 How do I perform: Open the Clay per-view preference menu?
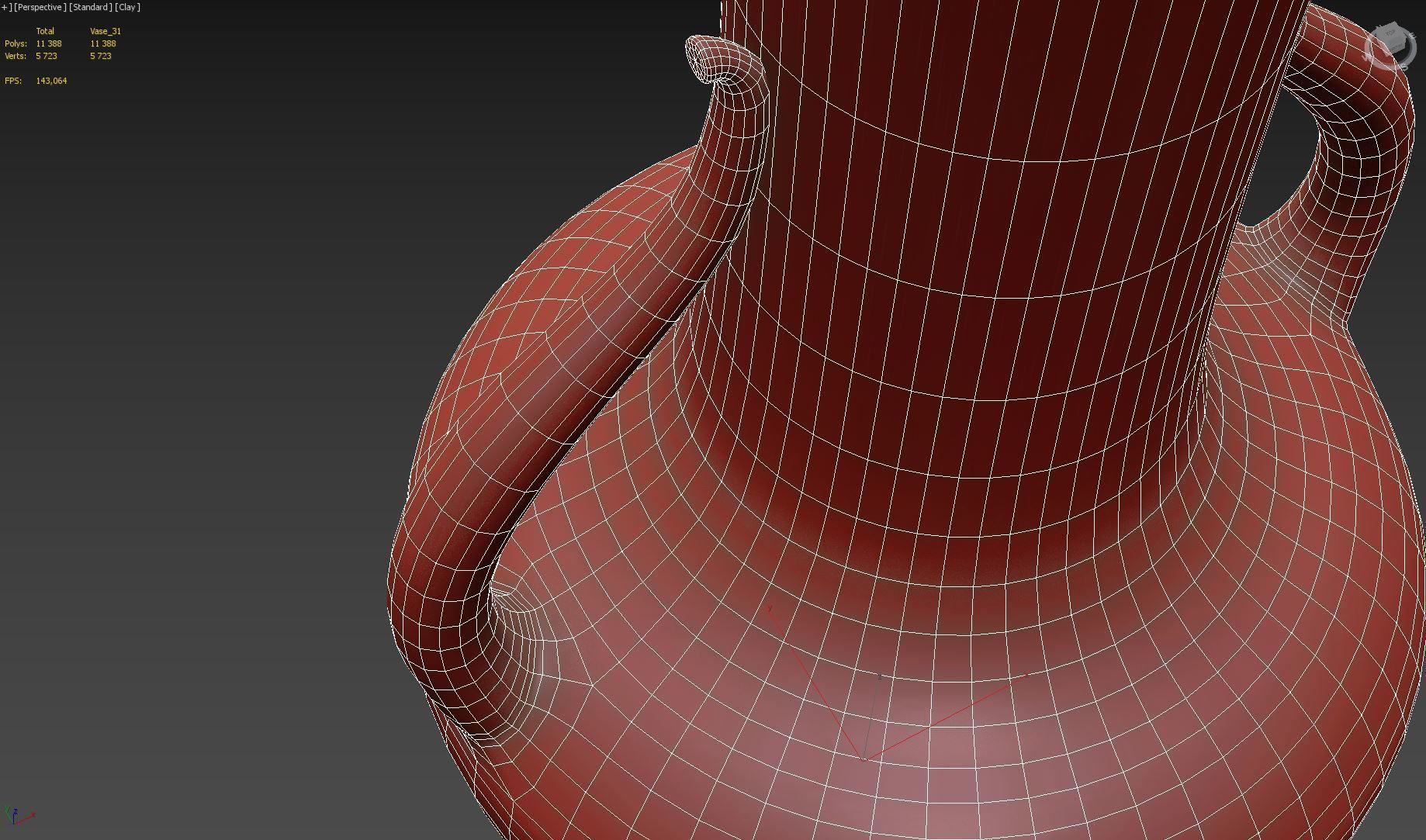(128, 7)
